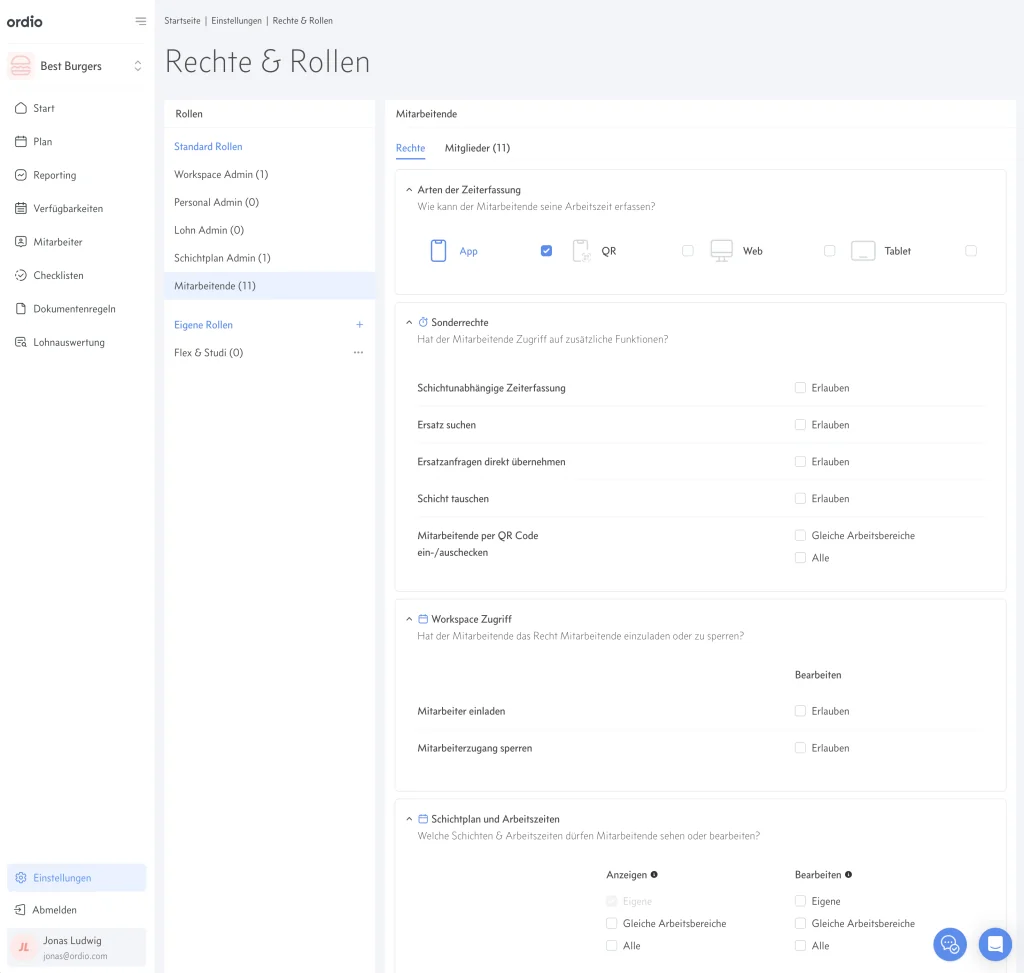
Task: Open the three-dot menu for Flex & Studi
Action: 358,353
